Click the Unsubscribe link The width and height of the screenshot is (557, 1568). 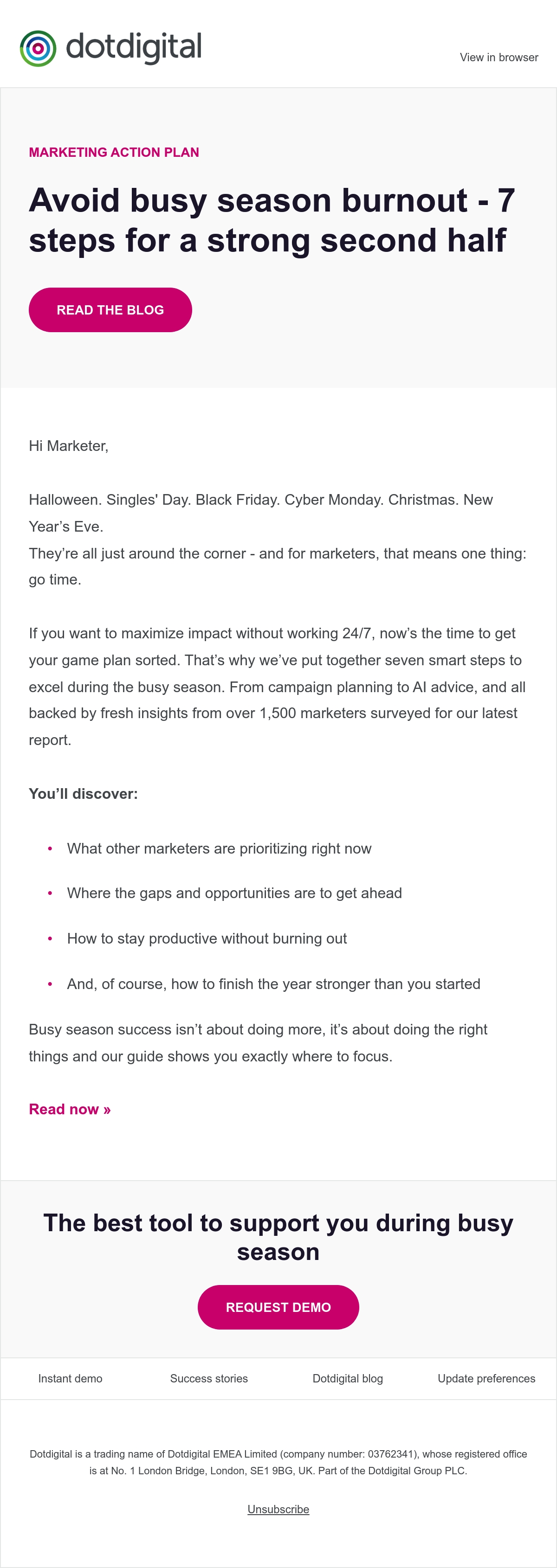278,1510
